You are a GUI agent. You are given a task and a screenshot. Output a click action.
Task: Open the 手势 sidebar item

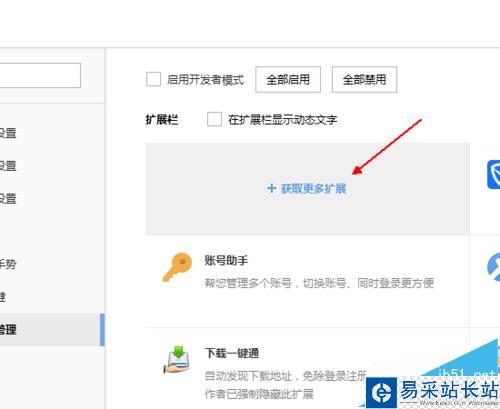tap(8, 264)
